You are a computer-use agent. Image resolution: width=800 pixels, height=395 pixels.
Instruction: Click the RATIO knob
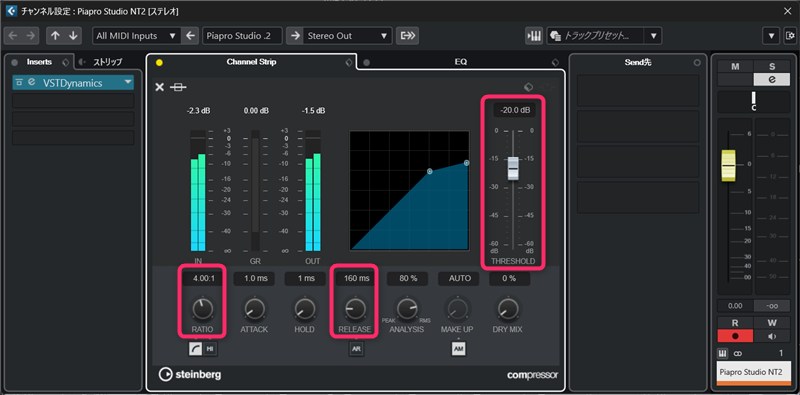203,309
